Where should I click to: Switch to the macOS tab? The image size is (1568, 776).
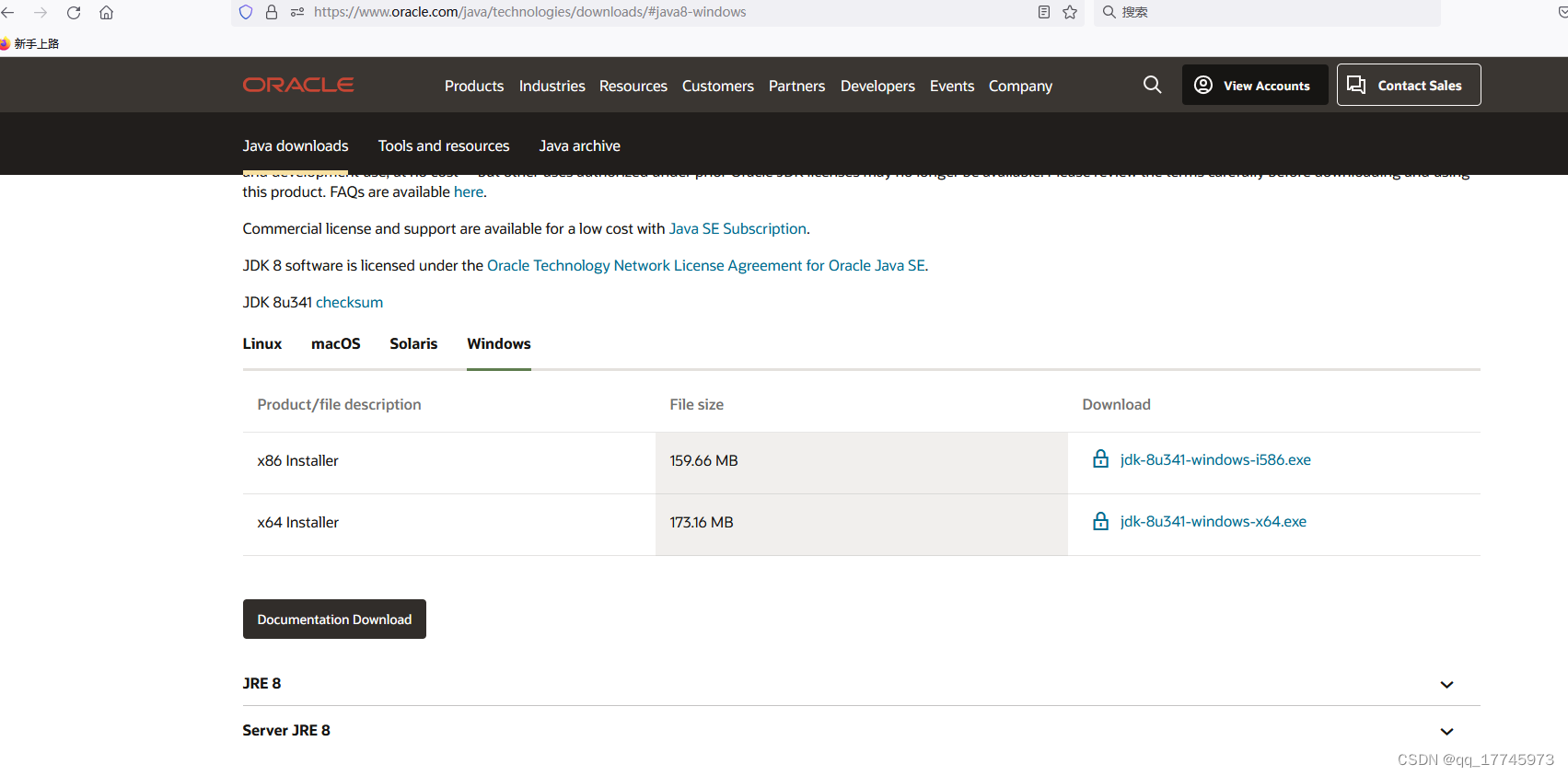[x=336, y=343]
